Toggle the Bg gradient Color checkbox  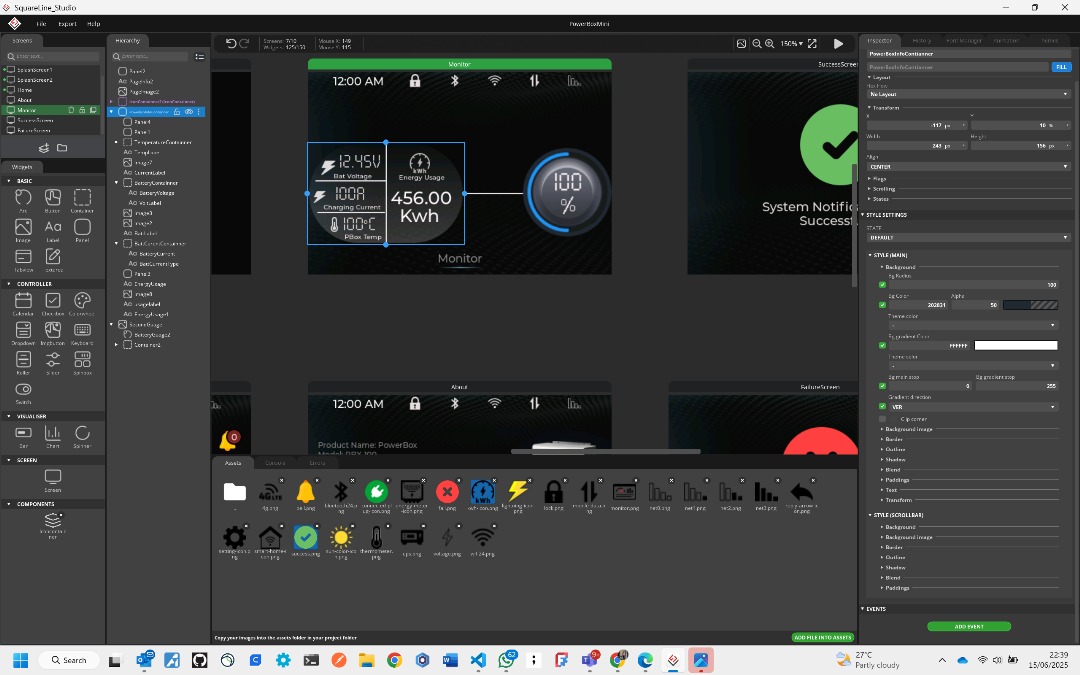pos(882,345)
